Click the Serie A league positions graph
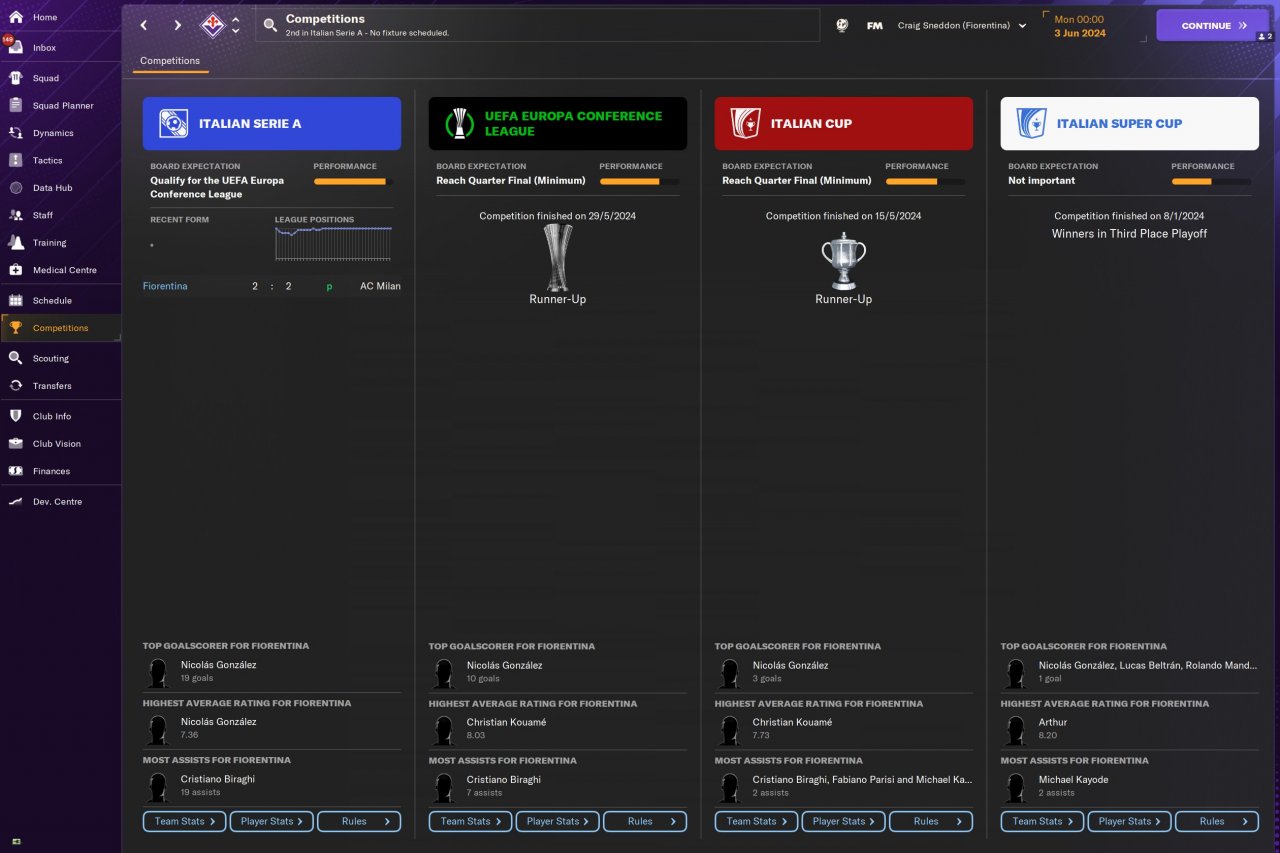The image size is (1280, 853). (x=334, y=244)
